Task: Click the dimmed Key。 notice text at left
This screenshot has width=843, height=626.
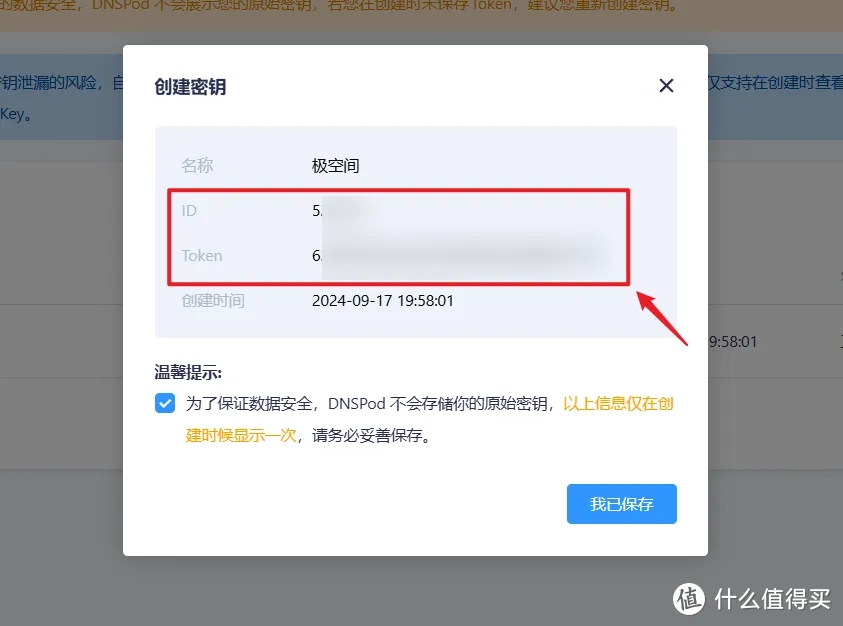Action: 16,115
